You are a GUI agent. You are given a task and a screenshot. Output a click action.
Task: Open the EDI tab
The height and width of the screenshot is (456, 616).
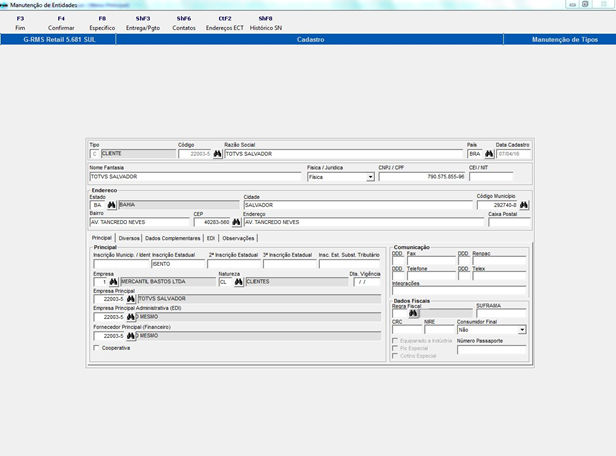click(211, 238)
